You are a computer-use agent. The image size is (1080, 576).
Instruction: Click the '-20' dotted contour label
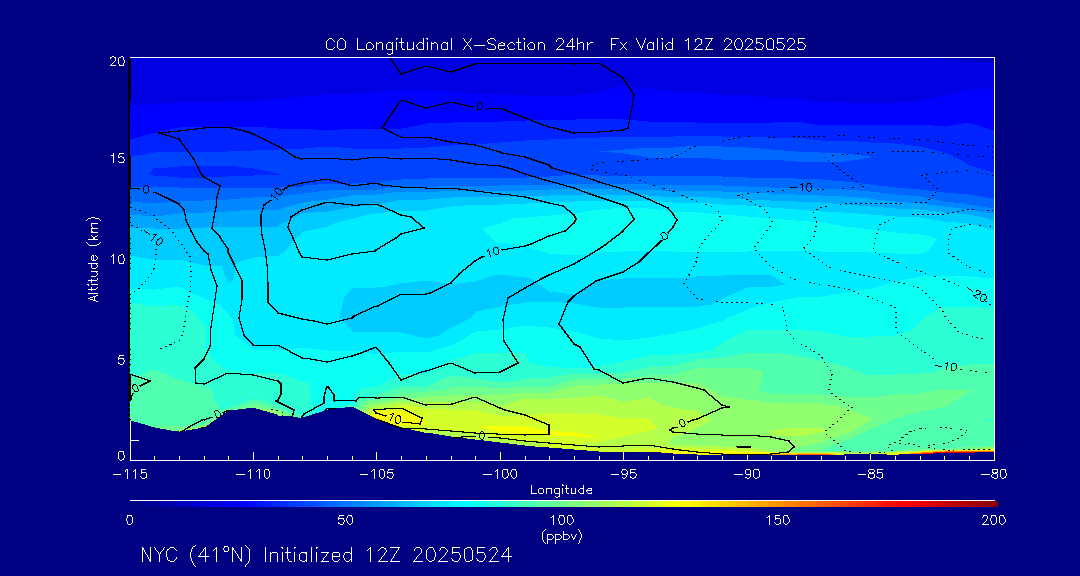point(977,294)
